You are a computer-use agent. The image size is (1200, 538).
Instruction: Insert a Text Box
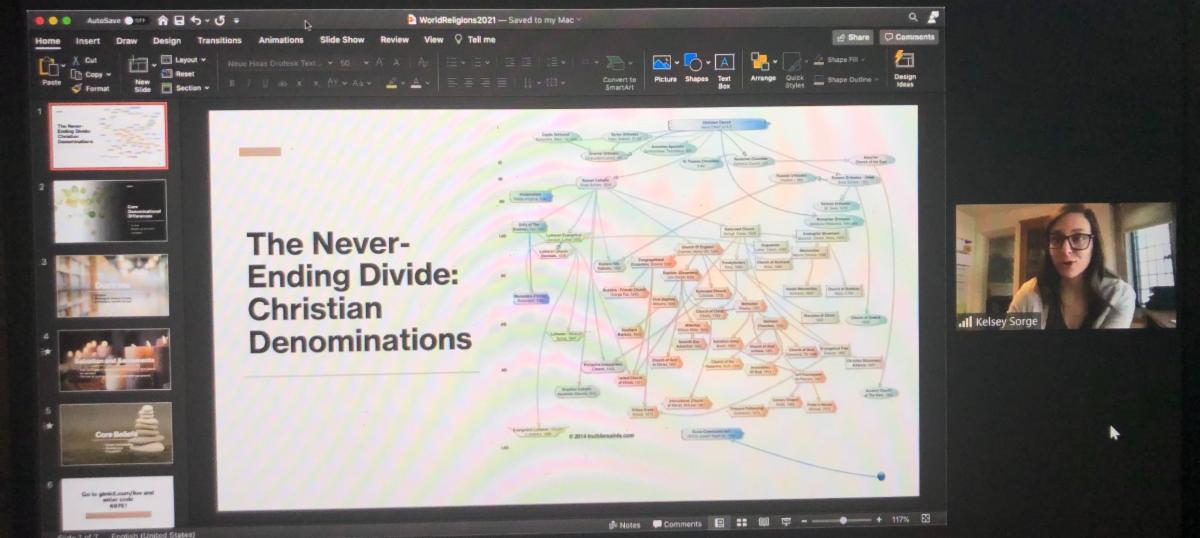(x=724, y=68)
